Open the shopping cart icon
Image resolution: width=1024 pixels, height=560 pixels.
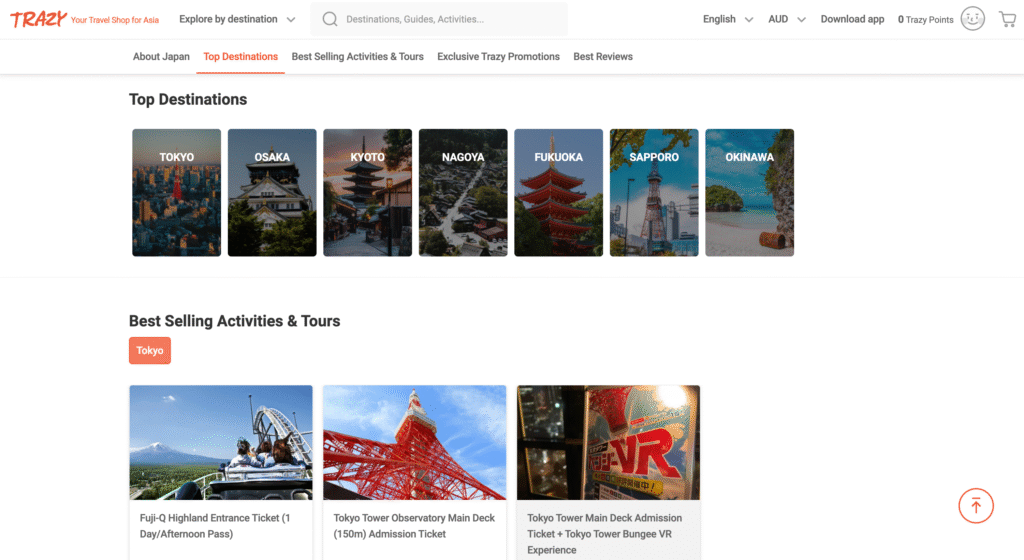click(x=1006, y=19)
